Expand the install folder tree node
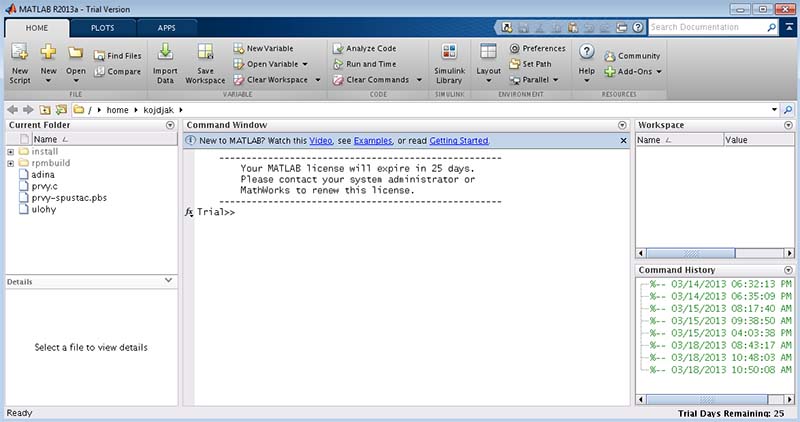 pyautogui.click(x=10, y=151)
